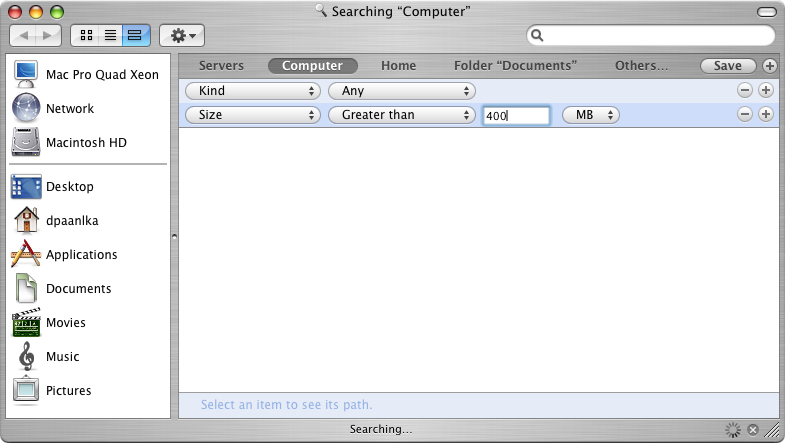Remove the Kind criterion row
785x443 pixels.
click(x=745, y=90)
